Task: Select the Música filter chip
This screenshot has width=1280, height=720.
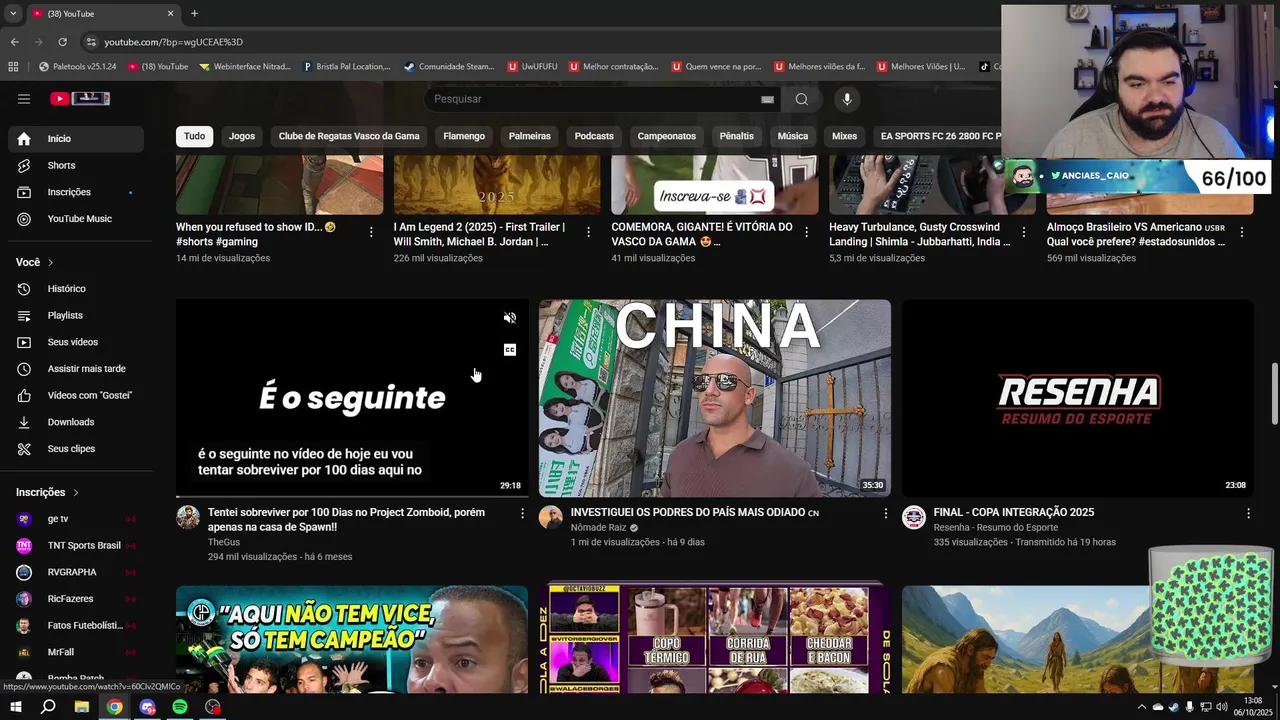Action: 793,136
